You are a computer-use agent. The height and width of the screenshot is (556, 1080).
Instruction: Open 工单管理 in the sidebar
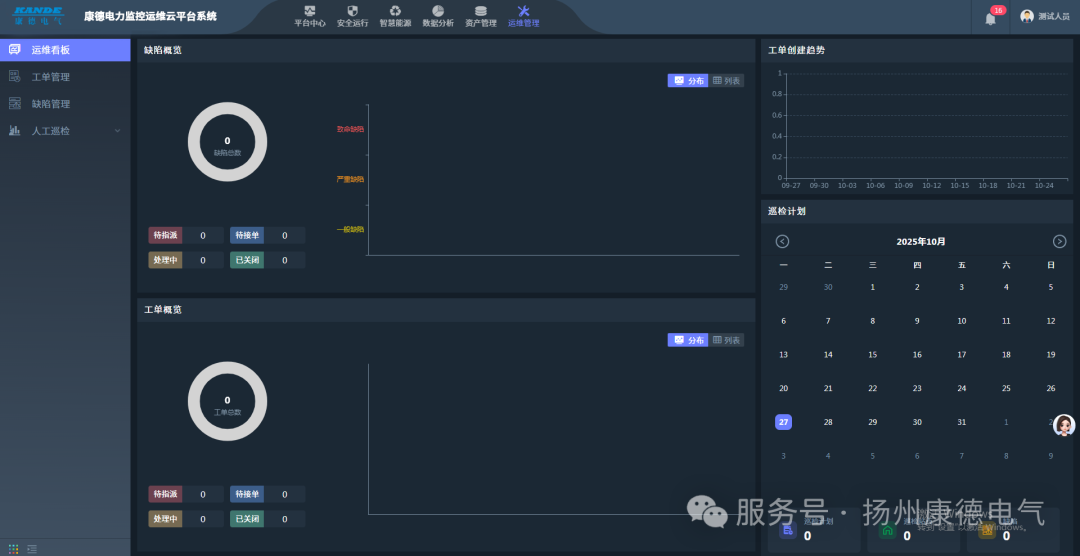[x=65, y=76]
